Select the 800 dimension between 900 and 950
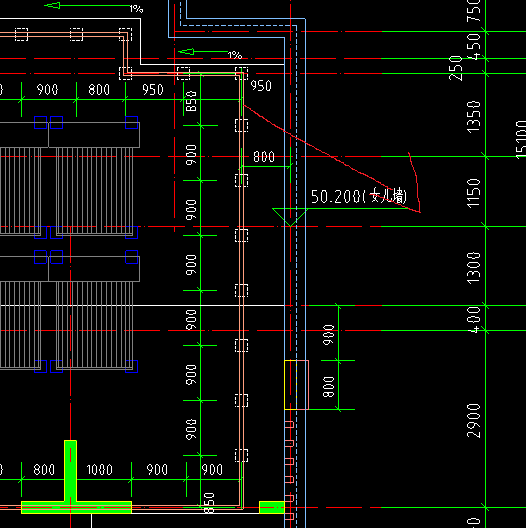The width and height of the screenshot is (526, 528). [99, 90]
